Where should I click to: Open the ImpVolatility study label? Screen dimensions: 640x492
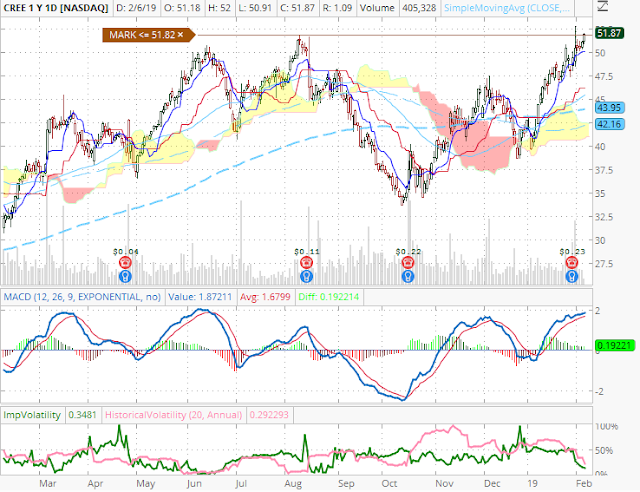pyautogui.click(x=32, y=415)
